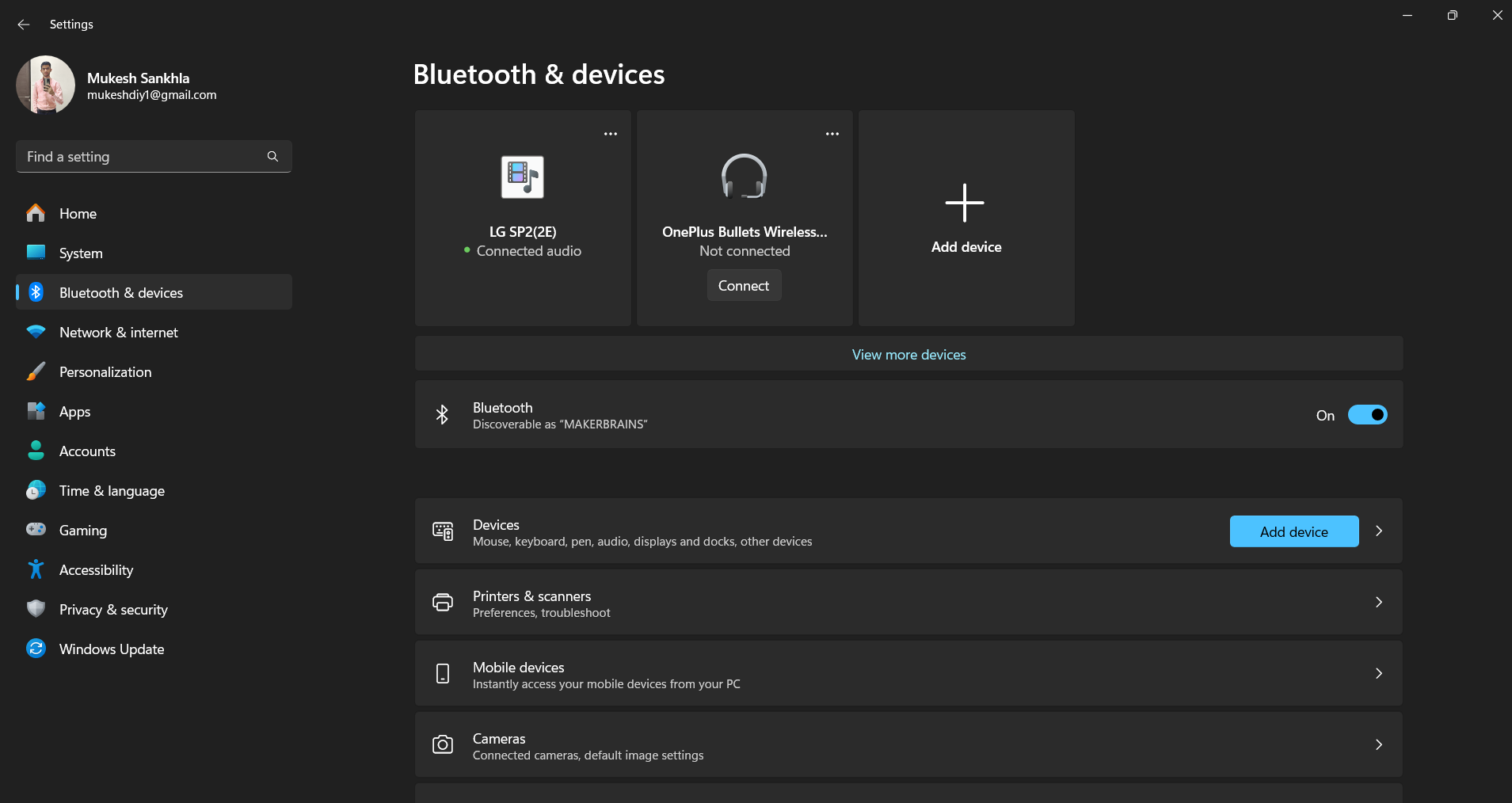Click the Find a setting field
Image resolution: width=1512 pixels, height=803 pixels.
pos(143,157)
